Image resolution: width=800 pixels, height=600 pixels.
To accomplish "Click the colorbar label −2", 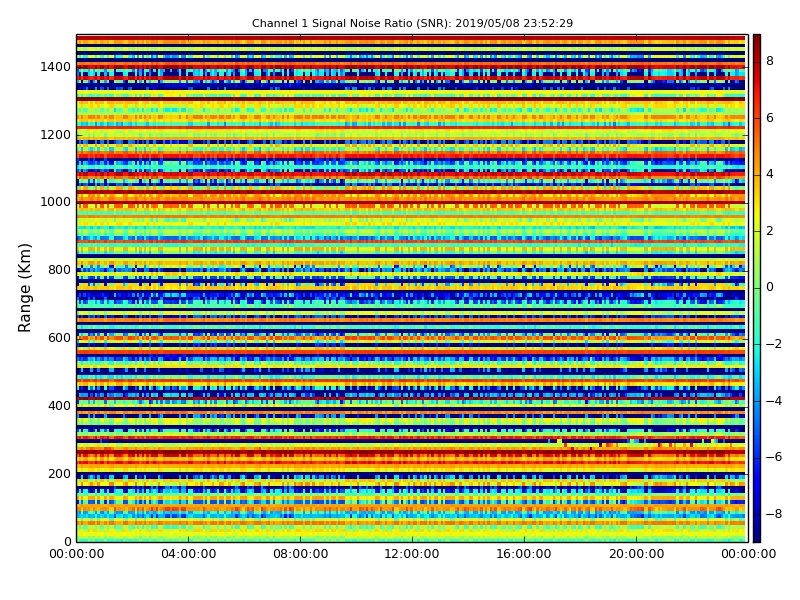I will coord(774,344).
